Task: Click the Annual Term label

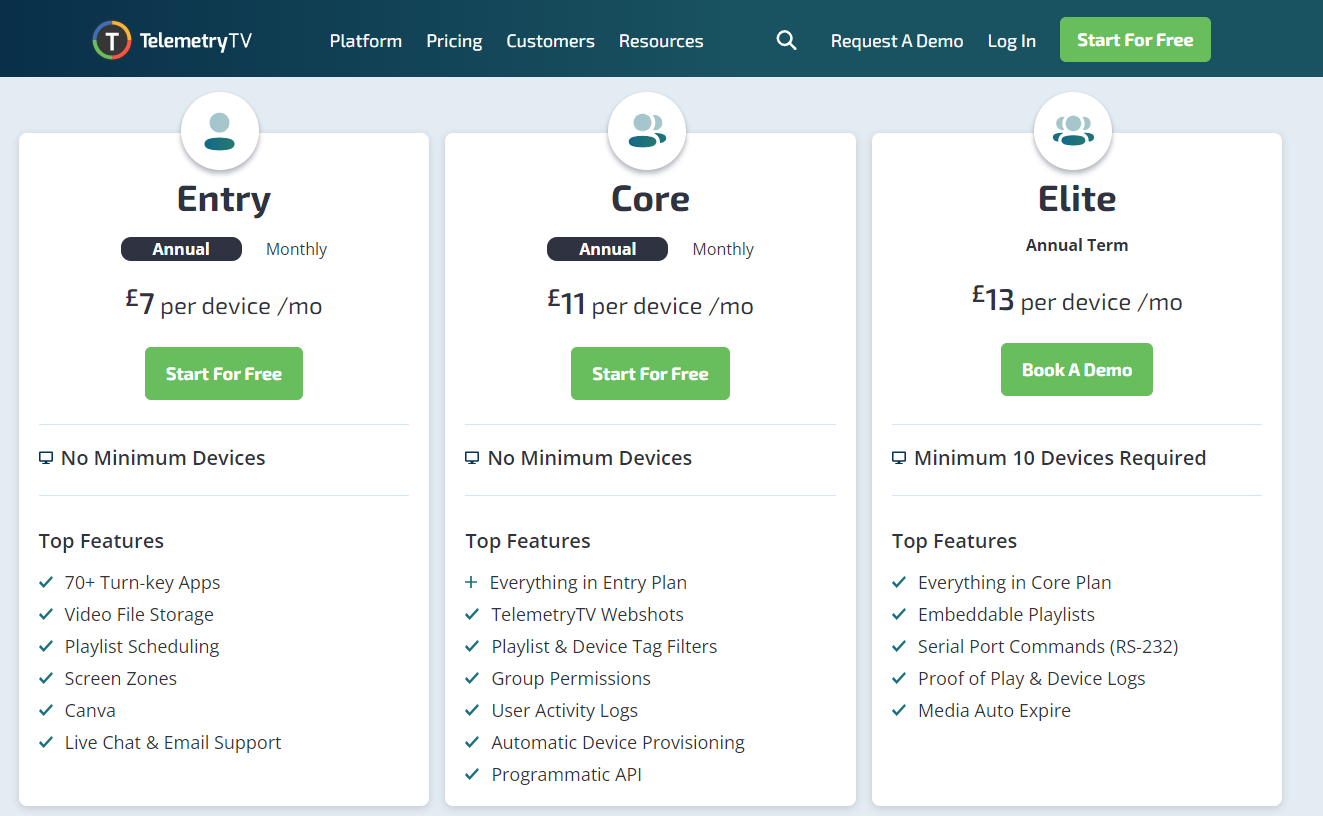Action: [x=1077, y=245]
